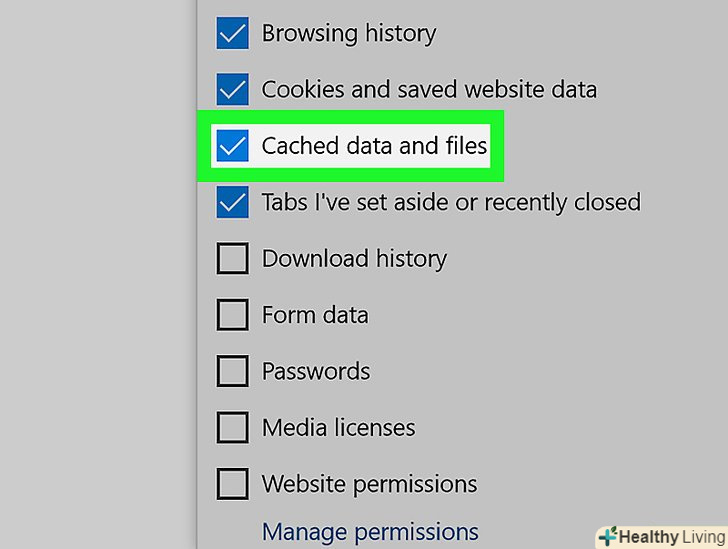Enable the Media licenses checkbox
The image size is (728, 549).
pos(232,428)
